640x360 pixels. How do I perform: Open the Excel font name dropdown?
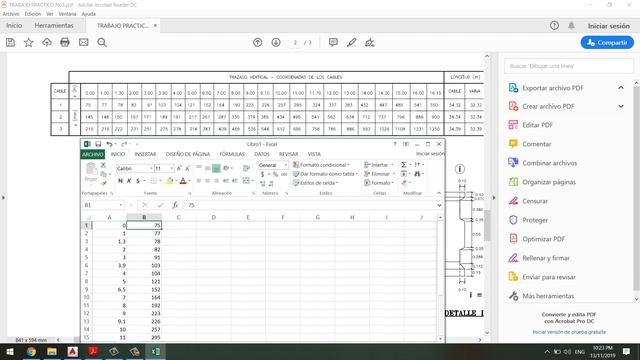151,168
